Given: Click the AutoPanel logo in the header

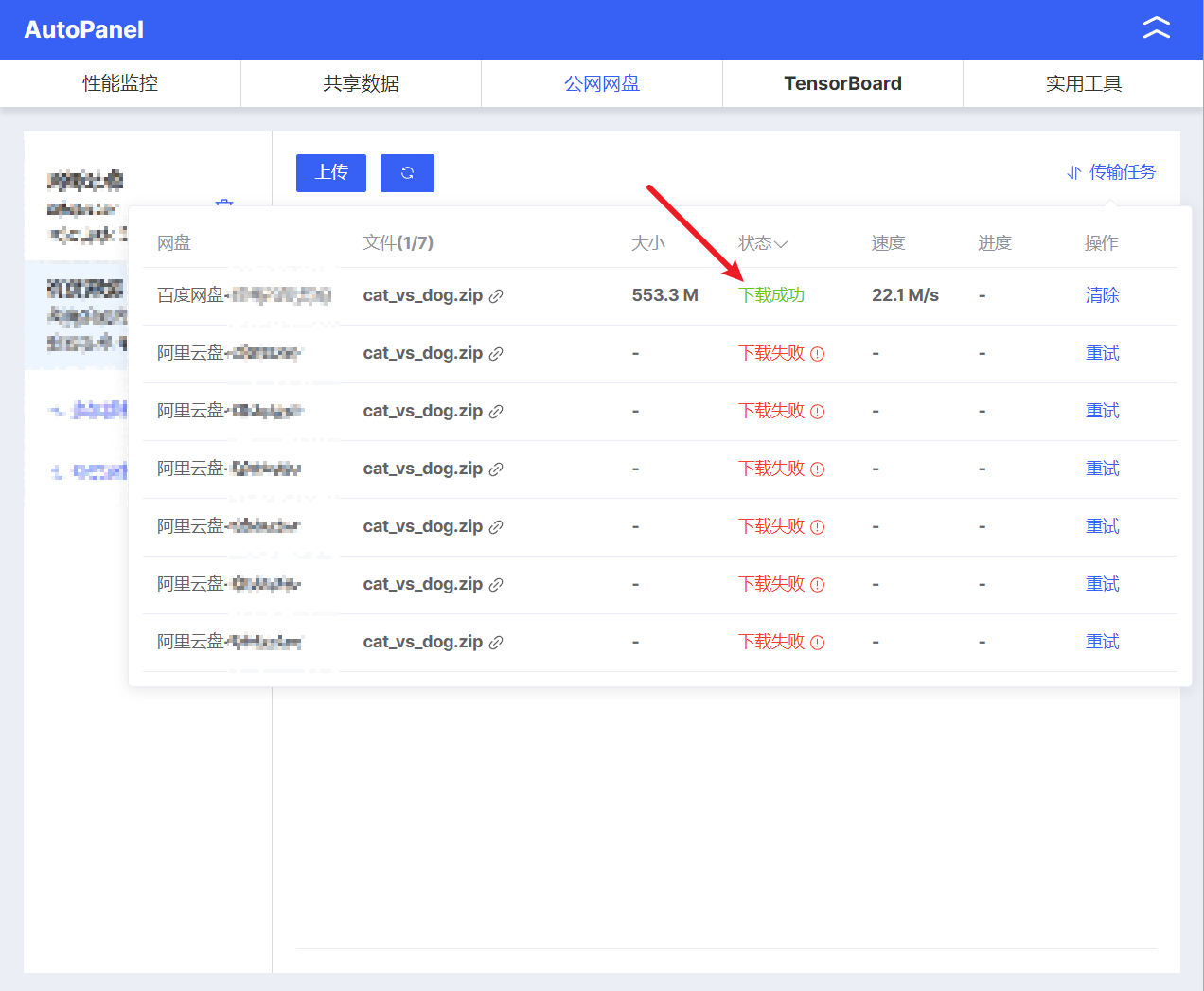Looking at the screenshot, I should (x=82, y=29).
